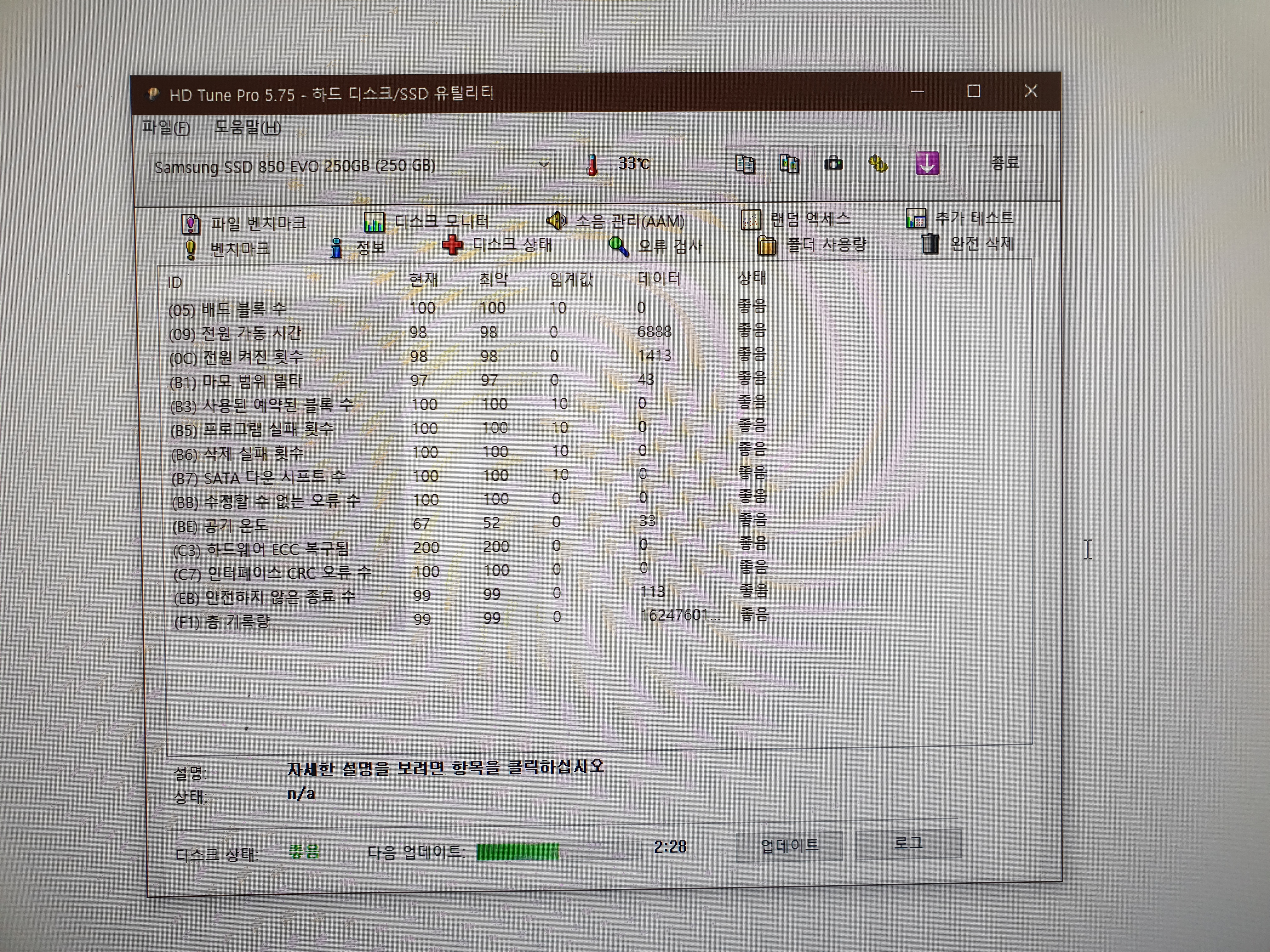Click the 현재 column header
The image size is (1270, 952).
pos(424,280)
